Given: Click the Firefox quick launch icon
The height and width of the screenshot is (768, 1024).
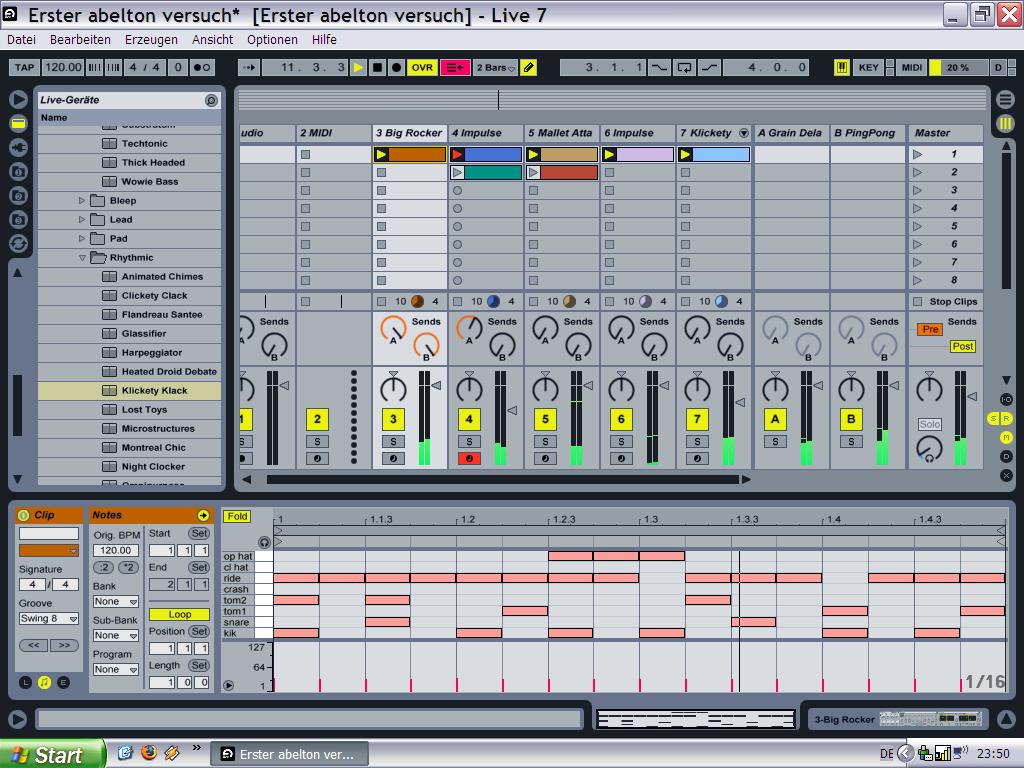Looking at the screenshot, I should [149, 753].
